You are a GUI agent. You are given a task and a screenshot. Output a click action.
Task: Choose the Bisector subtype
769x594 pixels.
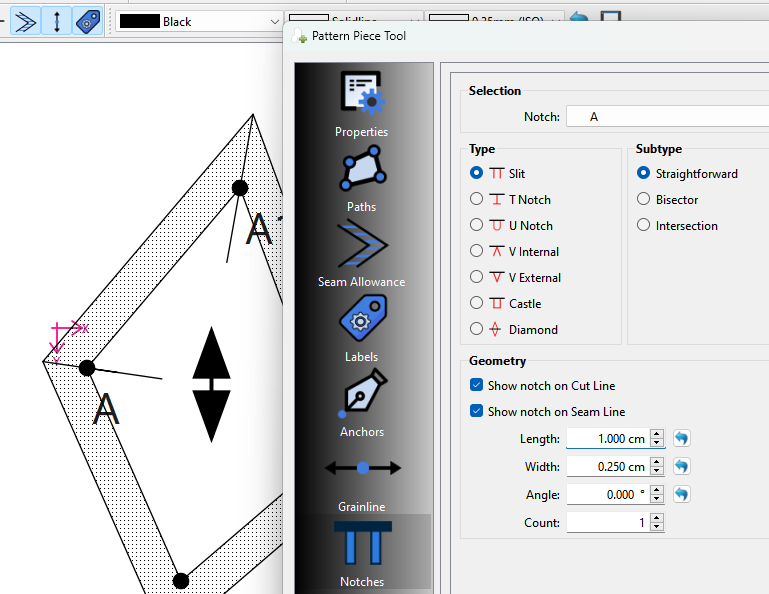pos(644,200)
